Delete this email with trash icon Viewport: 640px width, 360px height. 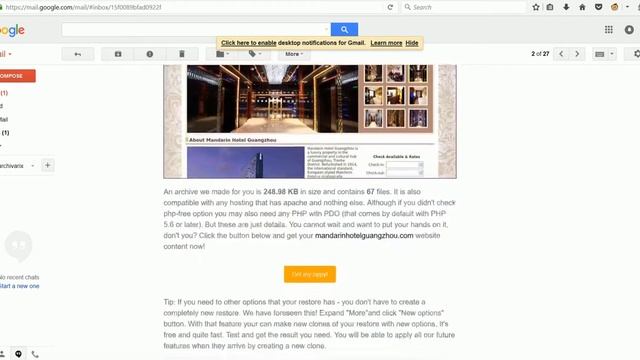(182, 54)
